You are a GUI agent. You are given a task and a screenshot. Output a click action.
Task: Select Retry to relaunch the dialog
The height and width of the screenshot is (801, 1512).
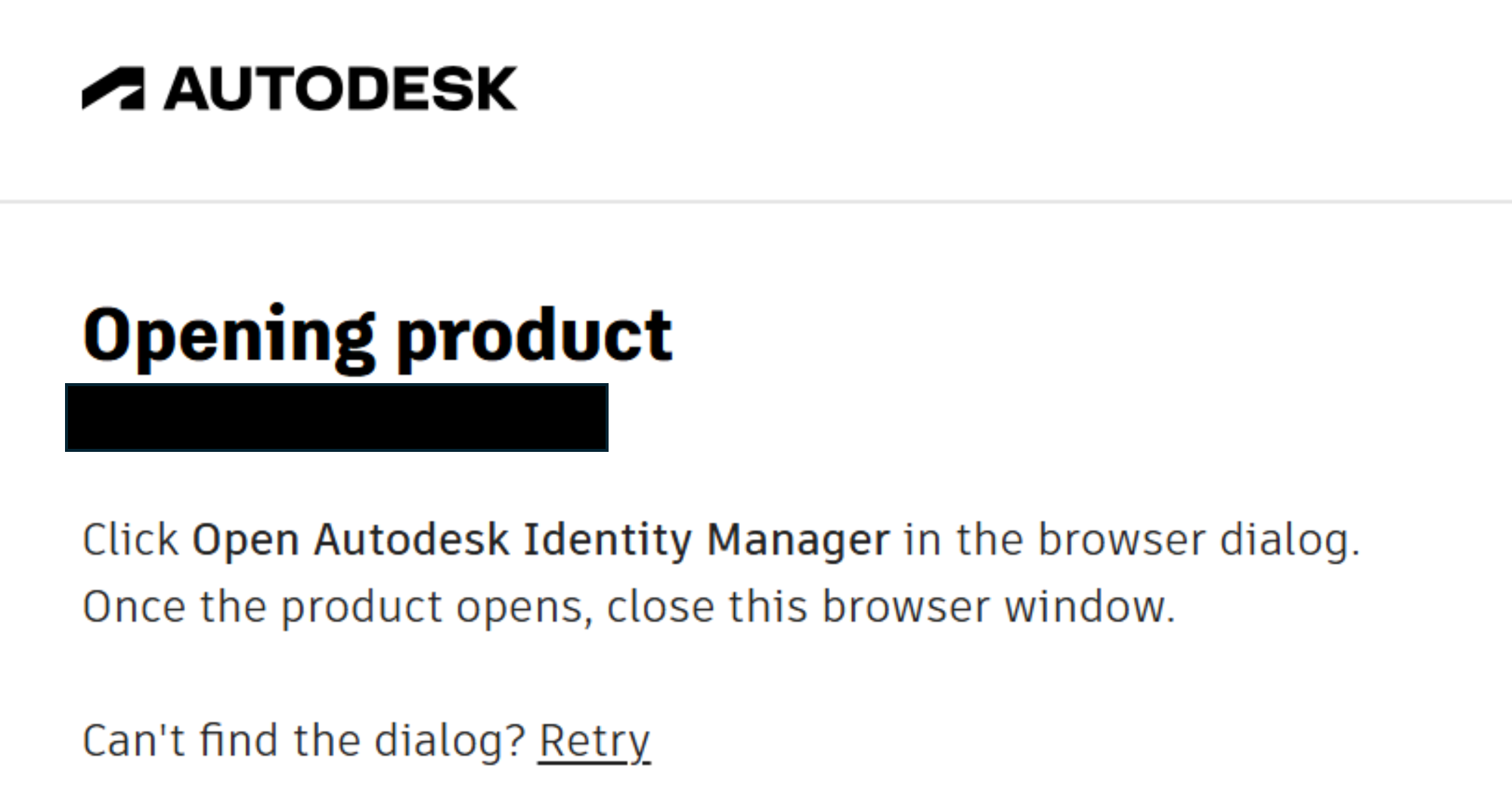tap(594, 741)
